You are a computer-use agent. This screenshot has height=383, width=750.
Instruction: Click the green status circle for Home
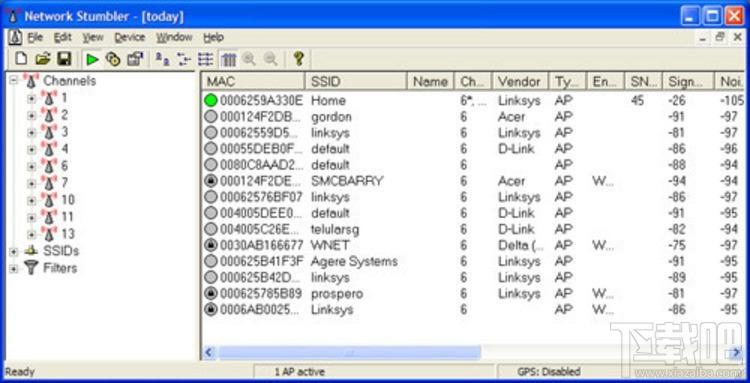[210, 100]
